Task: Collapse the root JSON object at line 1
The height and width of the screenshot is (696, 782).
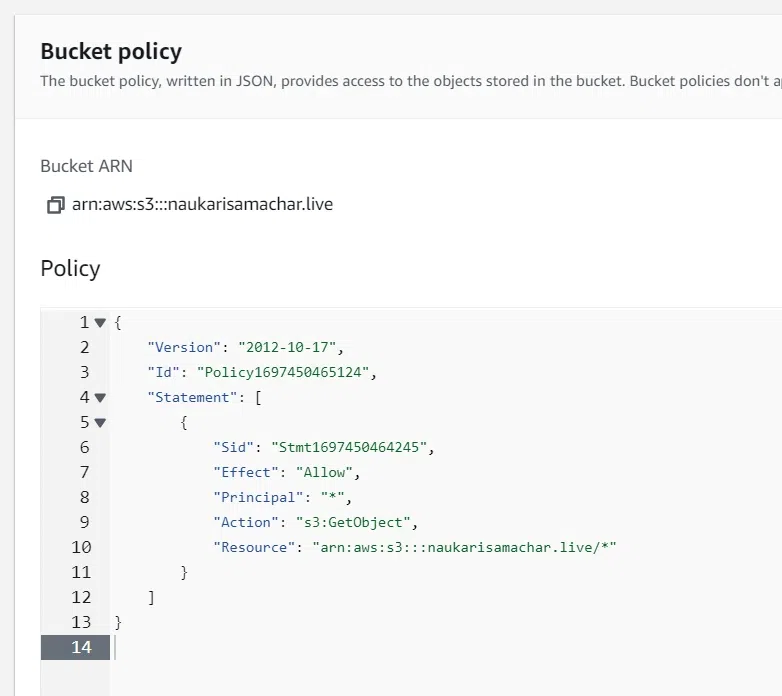Action: [99, 322]
